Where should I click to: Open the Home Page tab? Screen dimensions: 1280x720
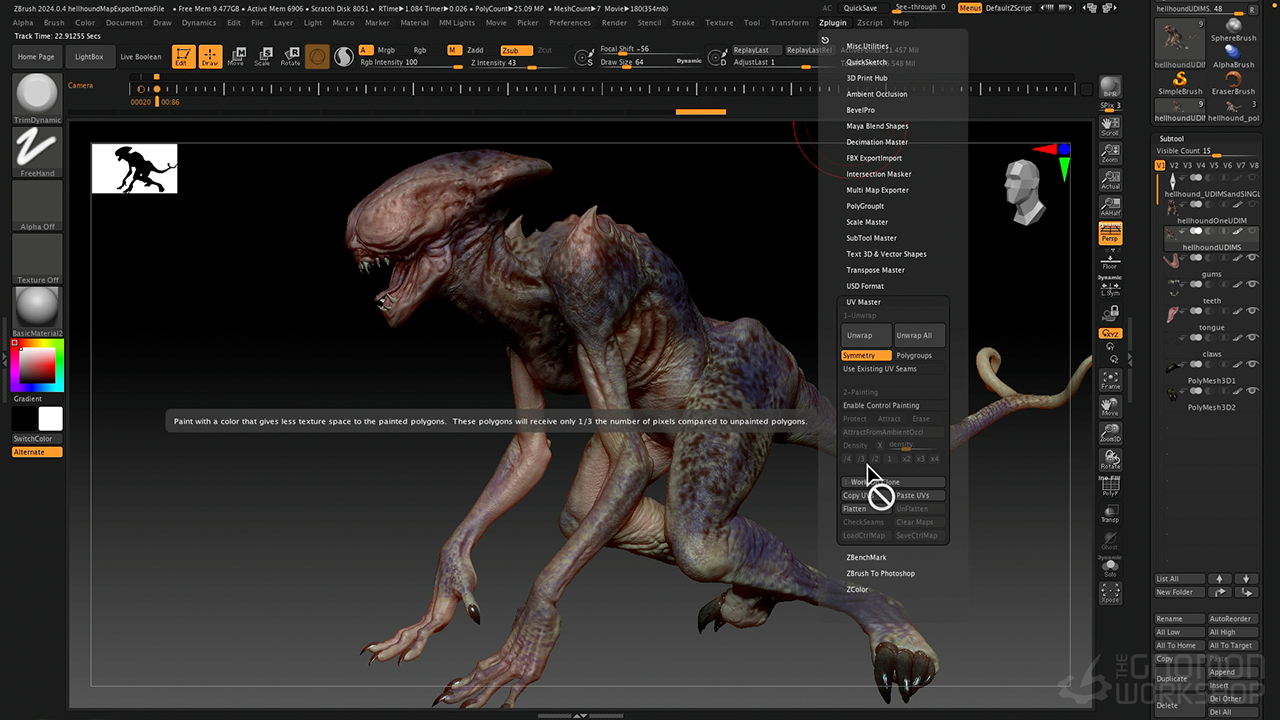point(36,57)
